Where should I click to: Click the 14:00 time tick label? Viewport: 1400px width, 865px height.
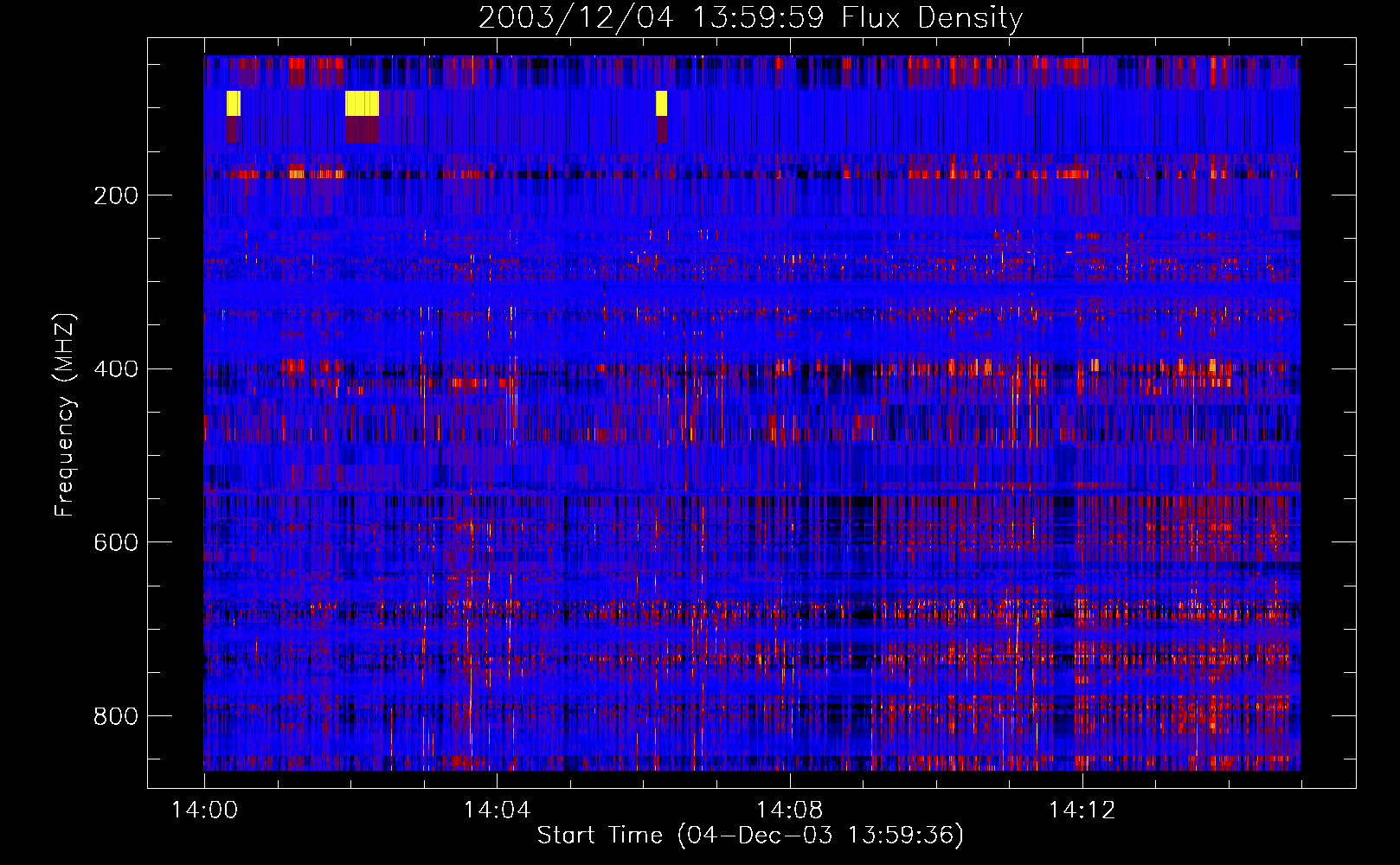point(204,810)
